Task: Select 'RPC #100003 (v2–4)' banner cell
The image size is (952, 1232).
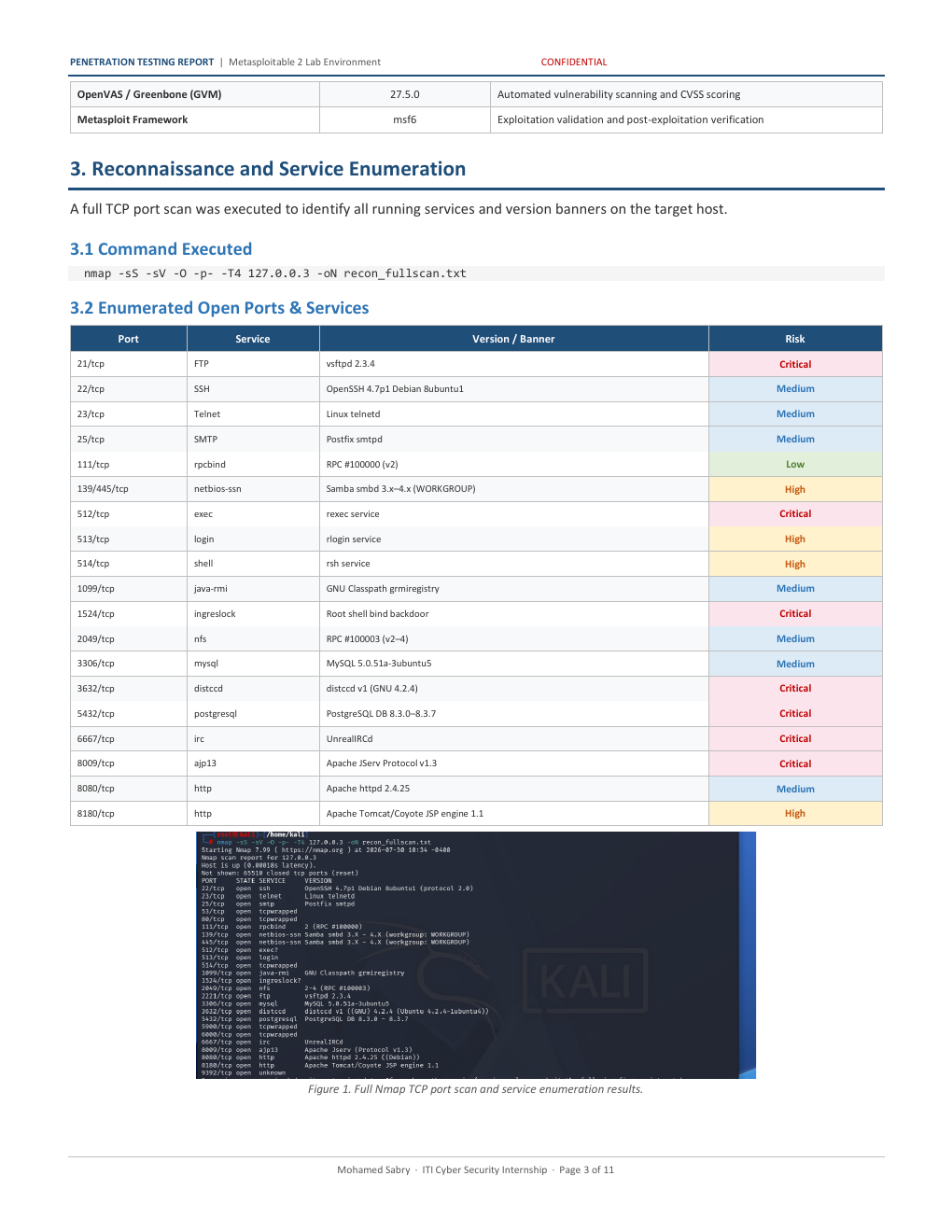Action: click(x=514, y=639)
